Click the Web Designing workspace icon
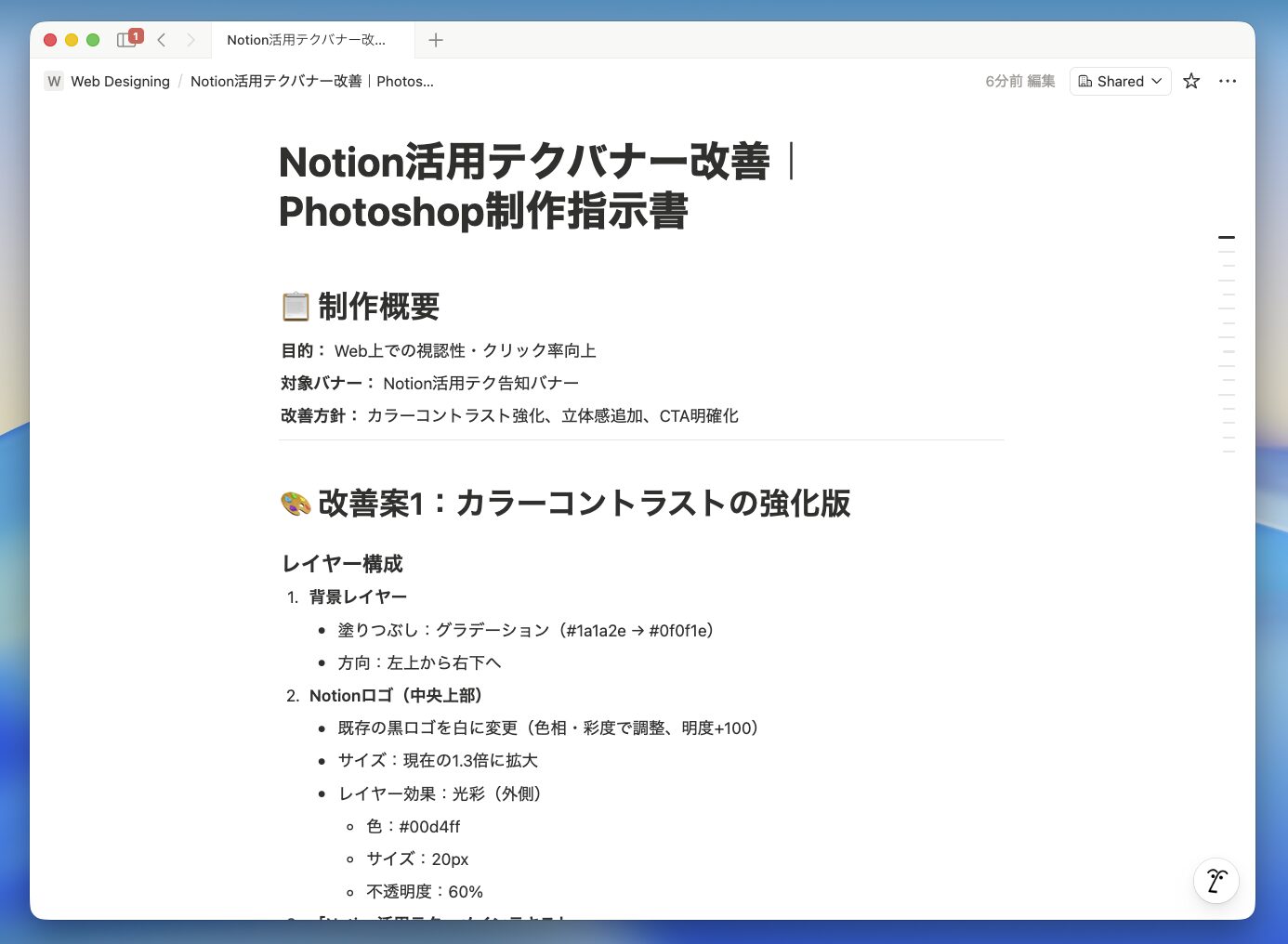Viewport: 1288px width, 944px height. click(54, 81)
